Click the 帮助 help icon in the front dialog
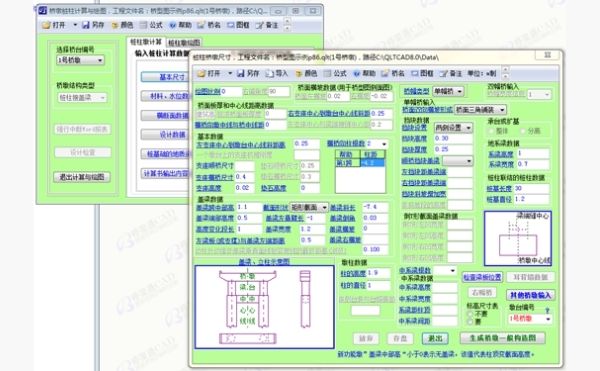Viewport: 600px width, 371px height. [x=364, y=73]
